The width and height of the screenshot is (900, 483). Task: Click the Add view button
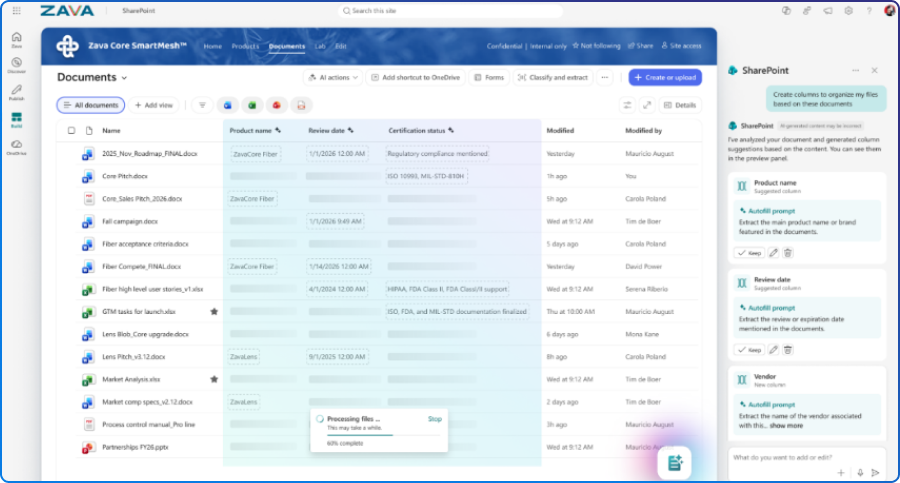[154, 105]
